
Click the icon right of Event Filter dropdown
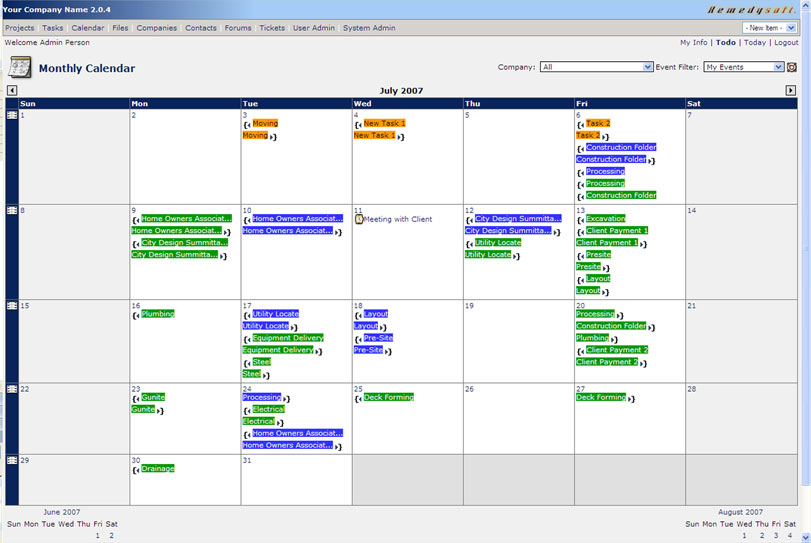(x=791, y=67)
